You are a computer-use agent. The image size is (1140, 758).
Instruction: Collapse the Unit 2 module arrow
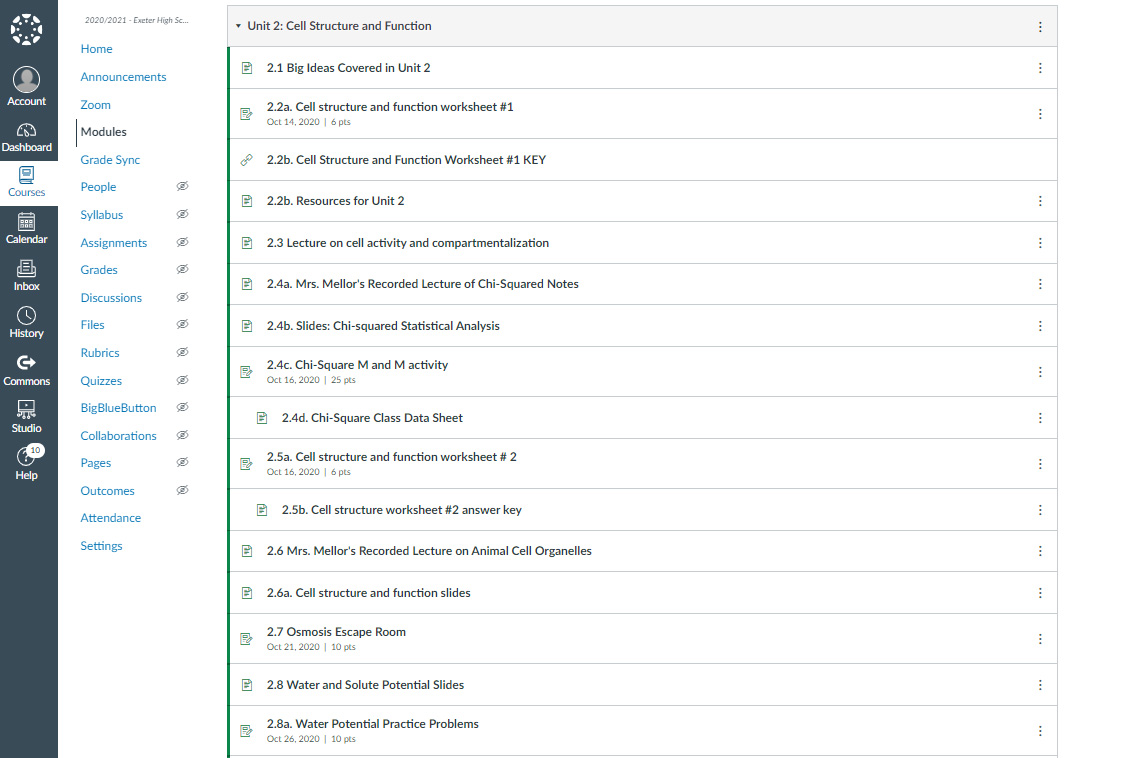[x=238, y=26]
